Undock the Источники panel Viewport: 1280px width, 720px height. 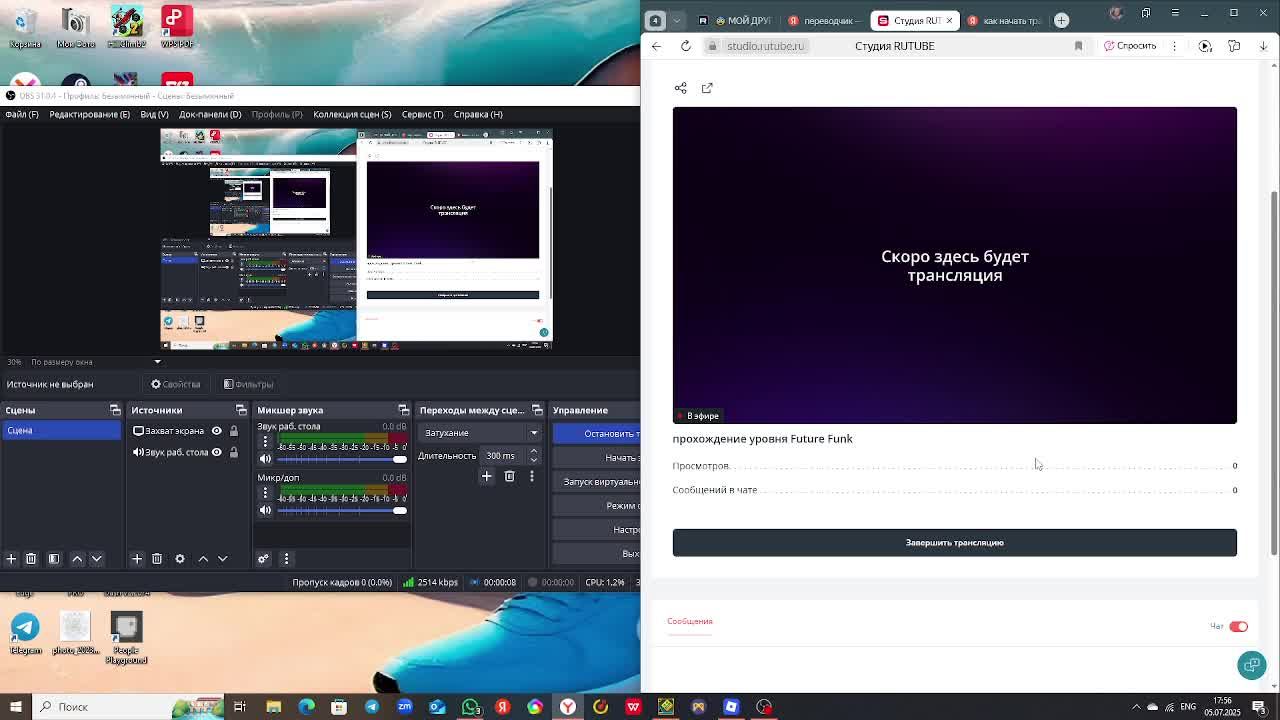tap(241, 410)
